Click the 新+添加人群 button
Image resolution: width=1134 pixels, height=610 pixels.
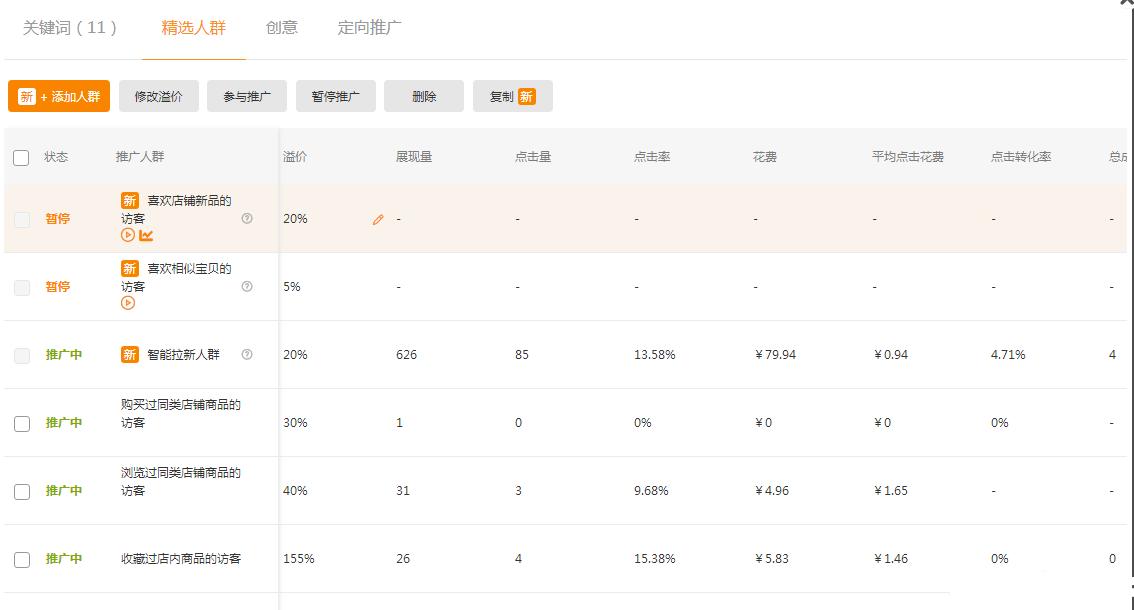tap(58, 96)
